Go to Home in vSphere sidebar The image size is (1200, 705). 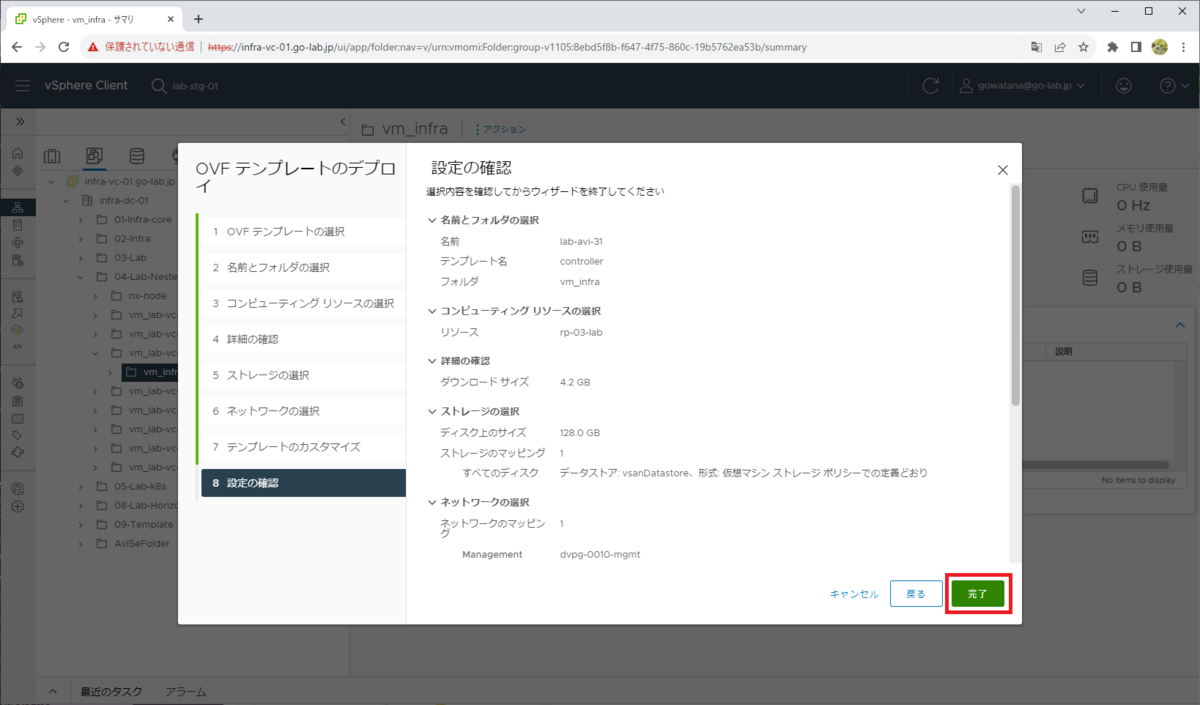[17, 154]
